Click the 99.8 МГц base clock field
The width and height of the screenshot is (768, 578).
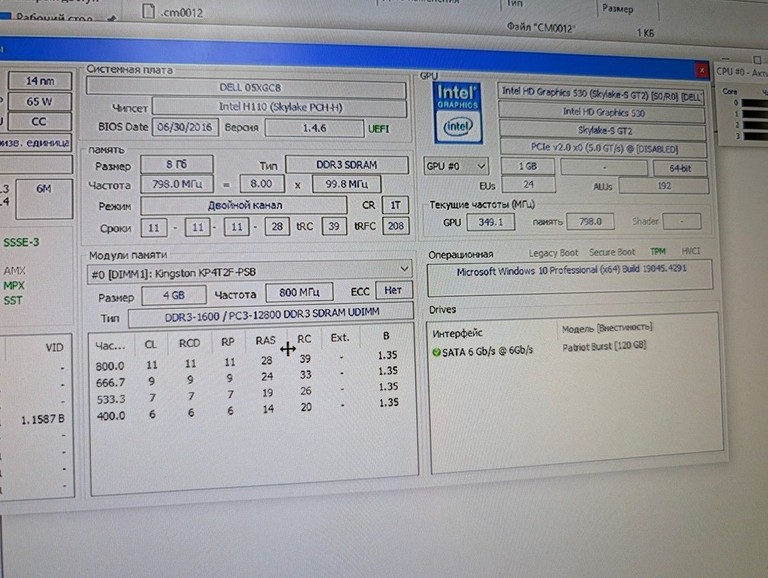pos(347,184)
